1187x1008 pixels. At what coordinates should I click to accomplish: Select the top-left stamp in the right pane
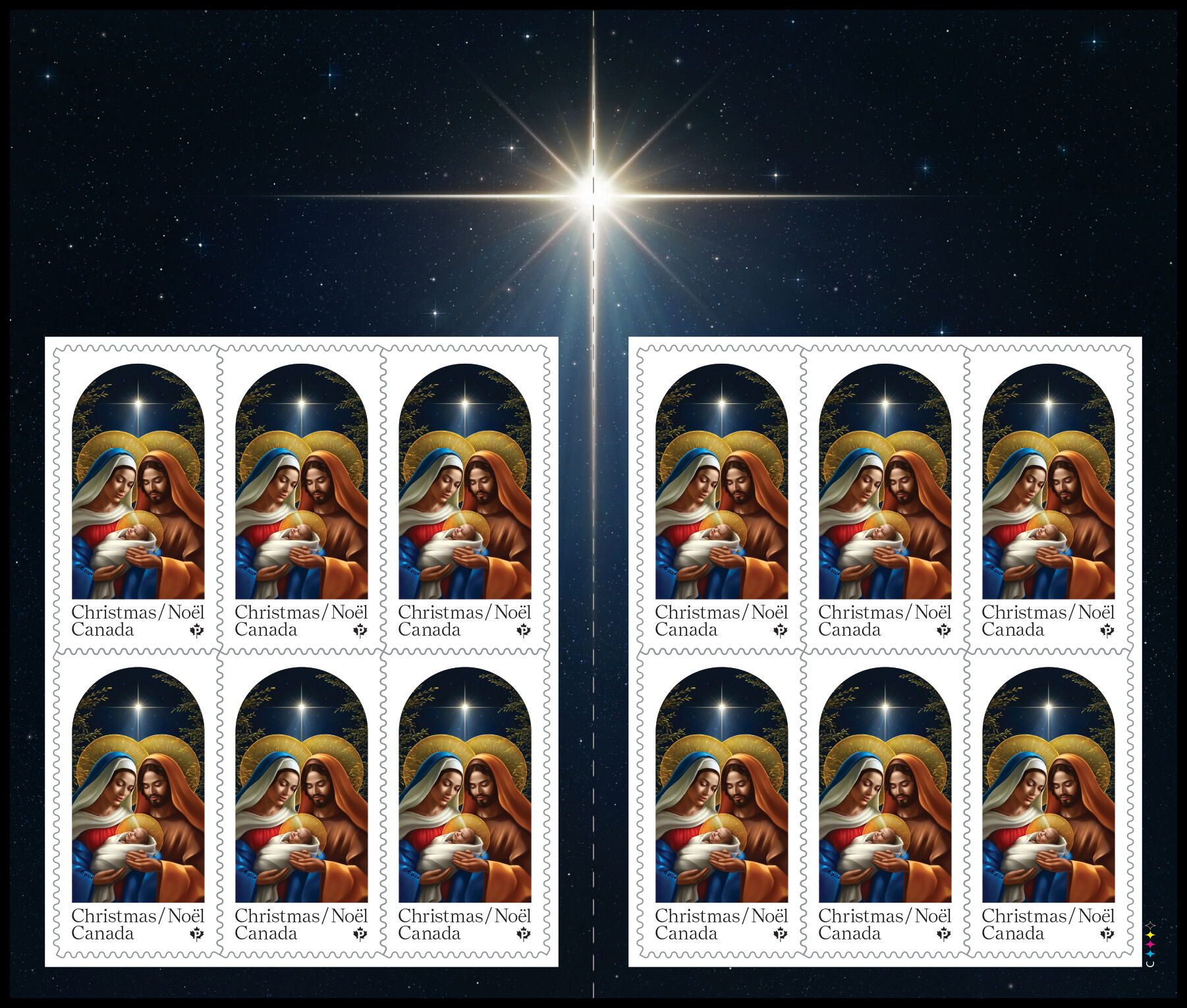[721, 499]
